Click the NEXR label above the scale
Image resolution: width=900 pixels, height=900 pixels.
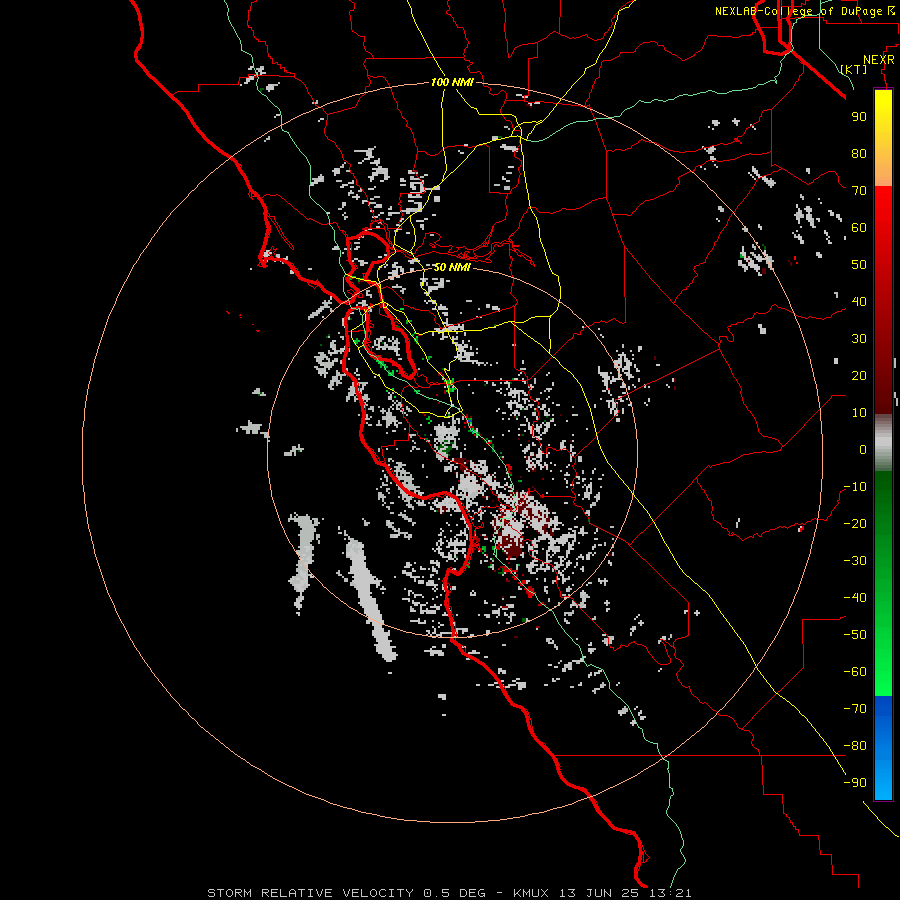pyautogui.click(x=879, y=60)
